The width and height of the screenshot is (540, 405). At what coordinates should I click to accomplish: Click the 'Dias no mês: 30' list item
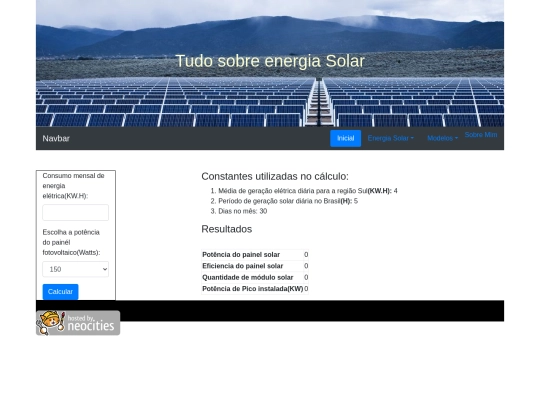(x=242, y=211)
